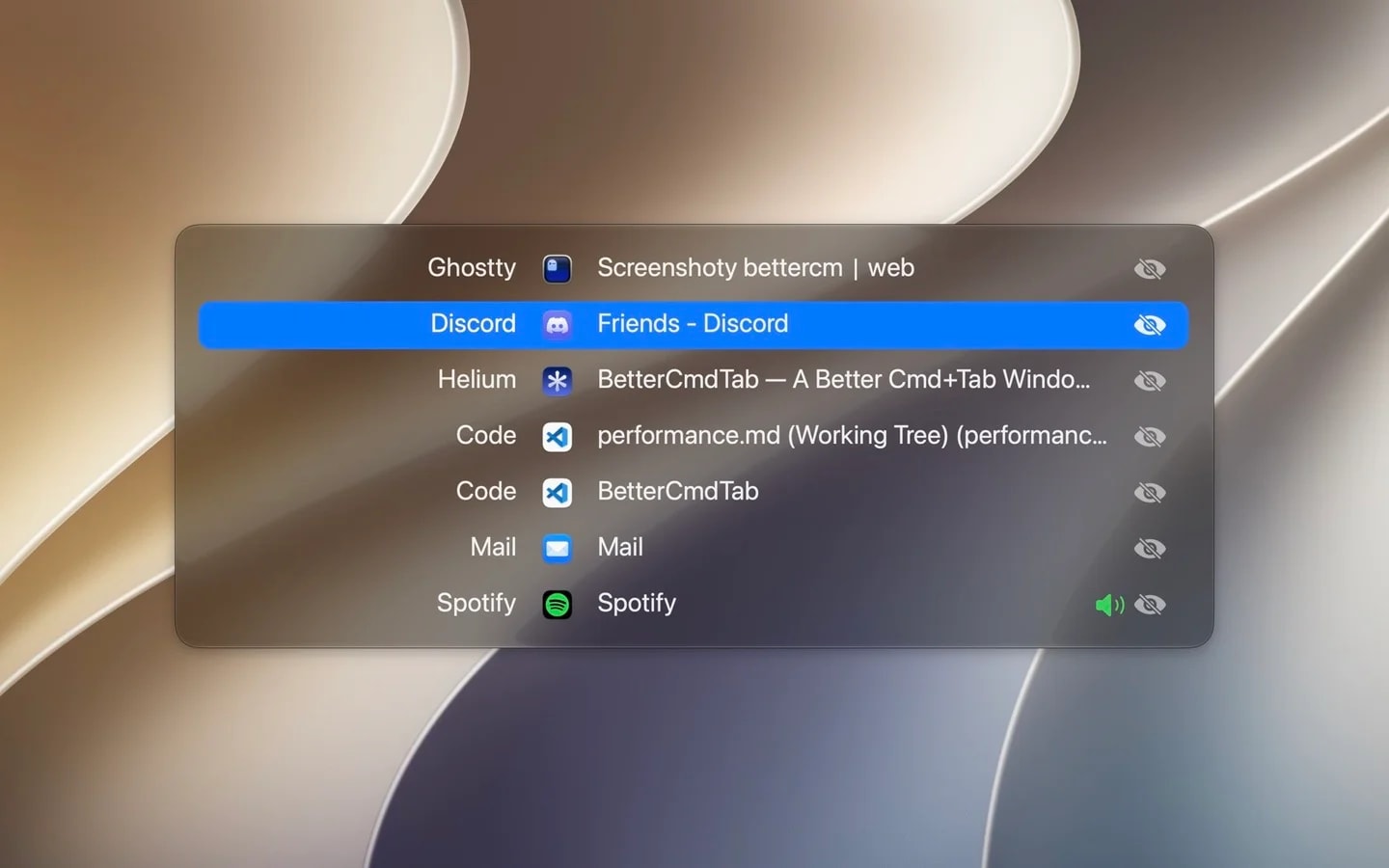Click the "Spotify" app name left of the green icon
The width and height of the screenshot is (1389, 868).
coord(477,604)
